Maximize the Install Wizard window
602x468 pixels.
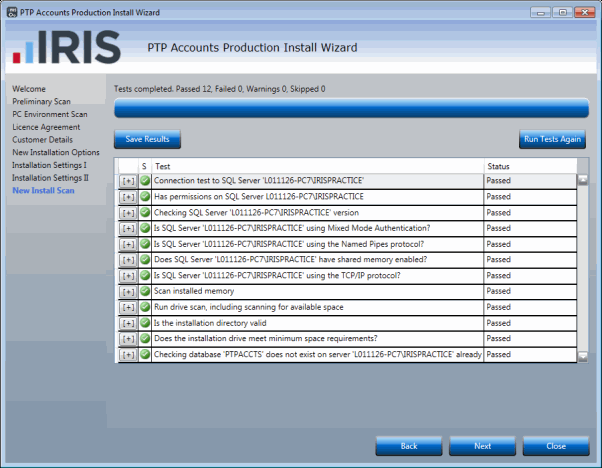[x=563, y=12]
